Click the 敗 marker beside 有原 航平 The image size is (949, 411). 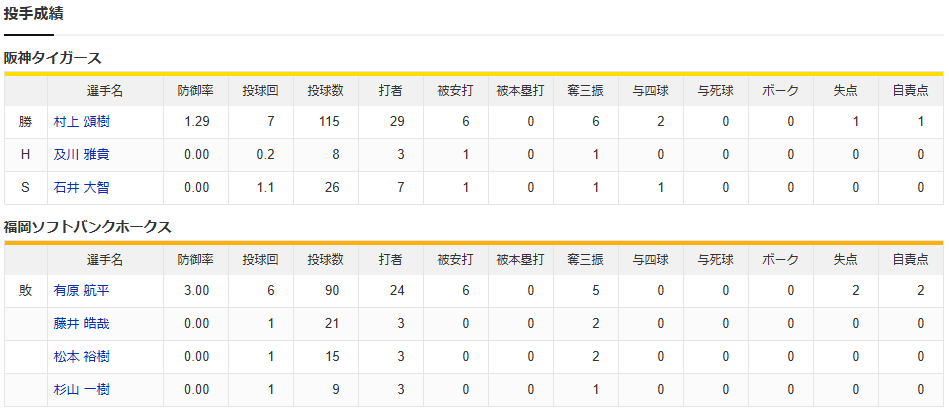[x=25, y=291]
